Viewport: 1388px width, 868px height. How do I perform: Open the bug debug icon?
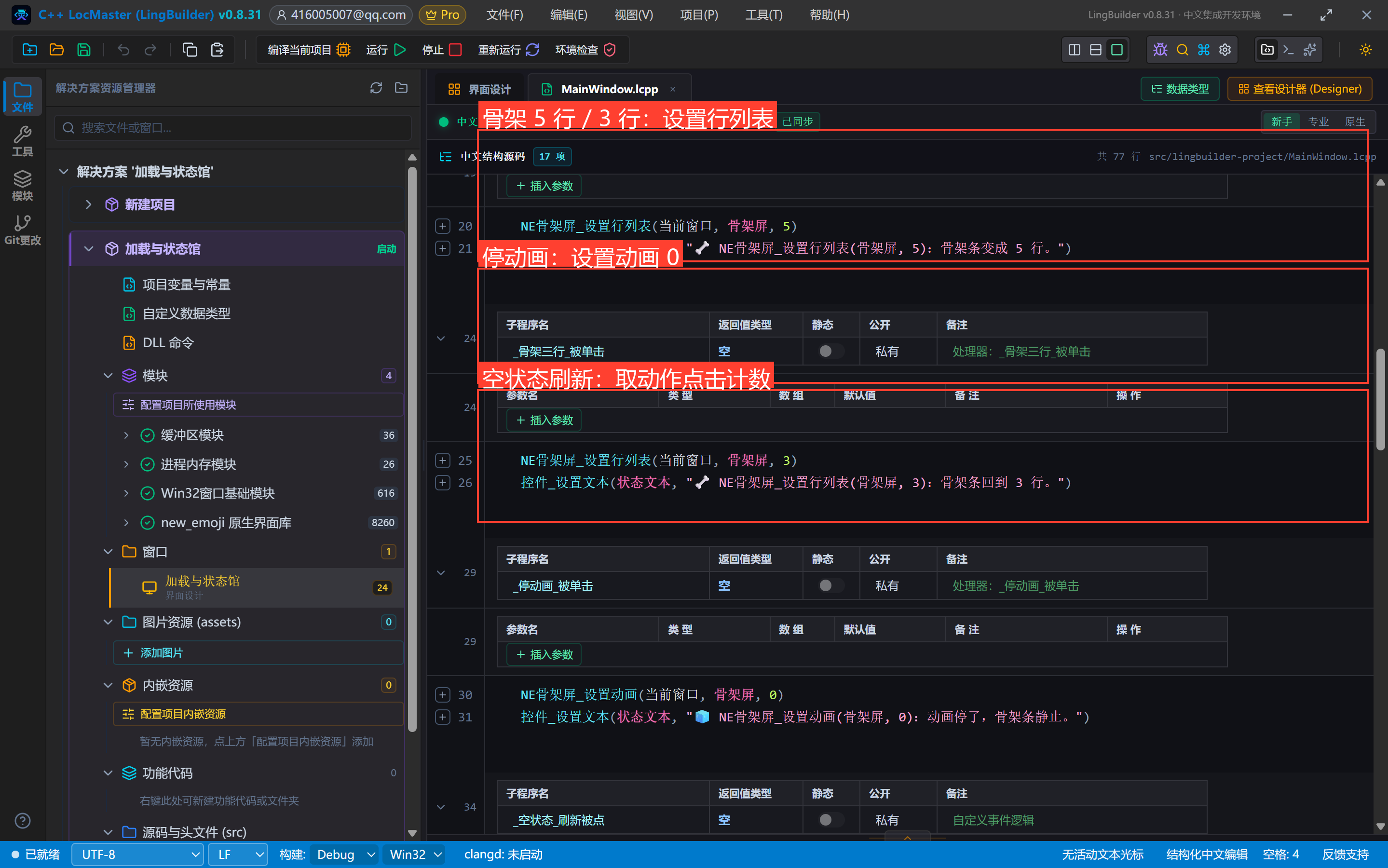click(1160, 50)
